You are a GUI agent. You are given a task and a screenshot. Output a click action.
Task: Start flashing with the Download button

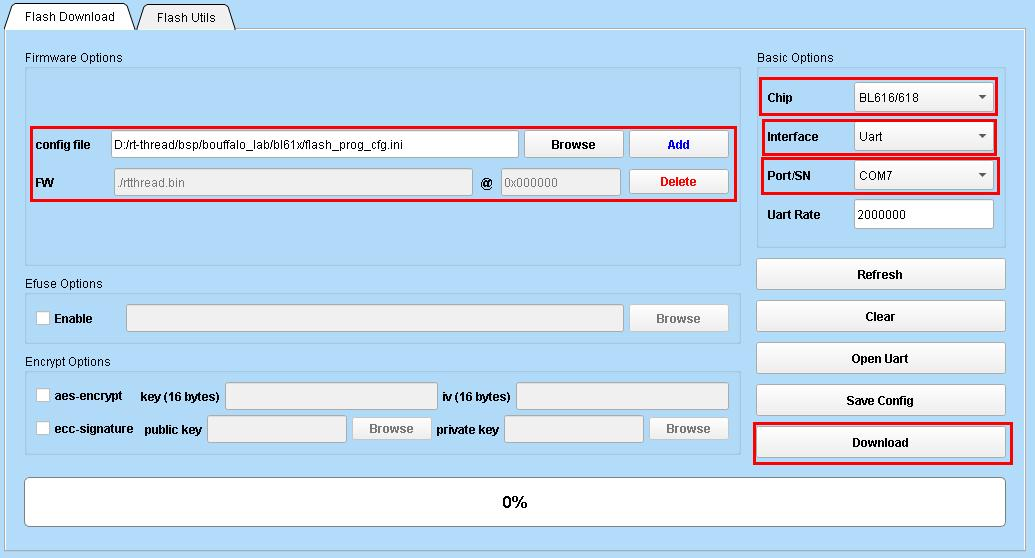[x=880, y=442]
